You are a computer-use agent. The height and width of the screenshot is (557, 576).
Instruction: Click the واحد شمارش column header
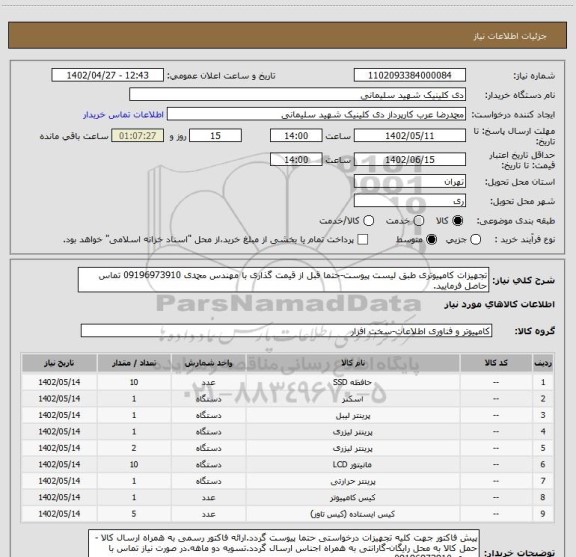point(208,363)
